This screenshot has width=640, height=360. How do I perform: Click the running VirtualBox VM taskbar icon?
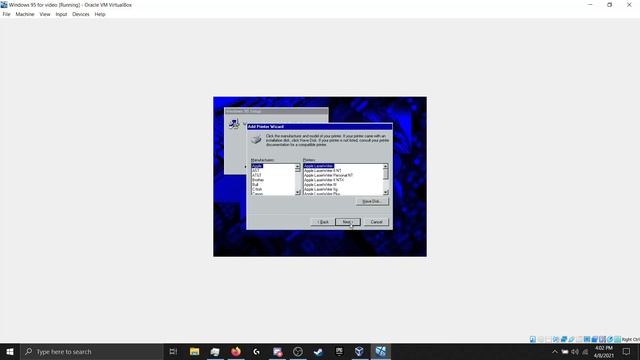coord(380,351)
